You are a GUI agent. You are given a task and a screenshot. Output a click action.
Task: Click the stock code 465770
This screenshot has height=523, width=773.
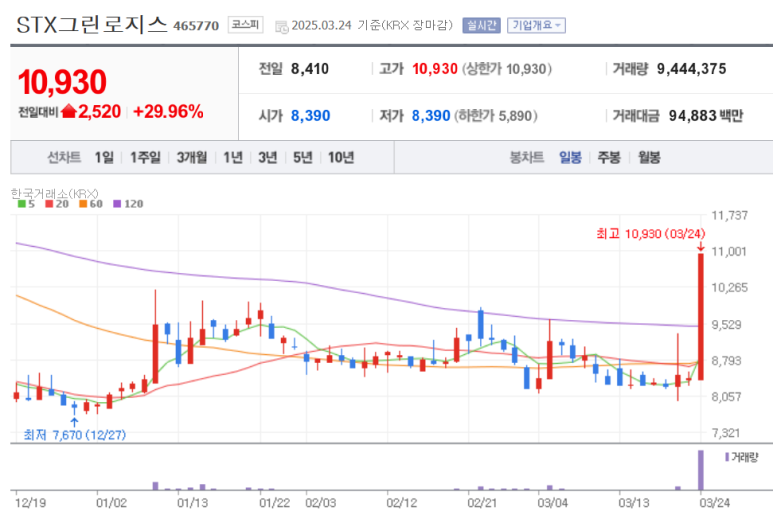196,26
